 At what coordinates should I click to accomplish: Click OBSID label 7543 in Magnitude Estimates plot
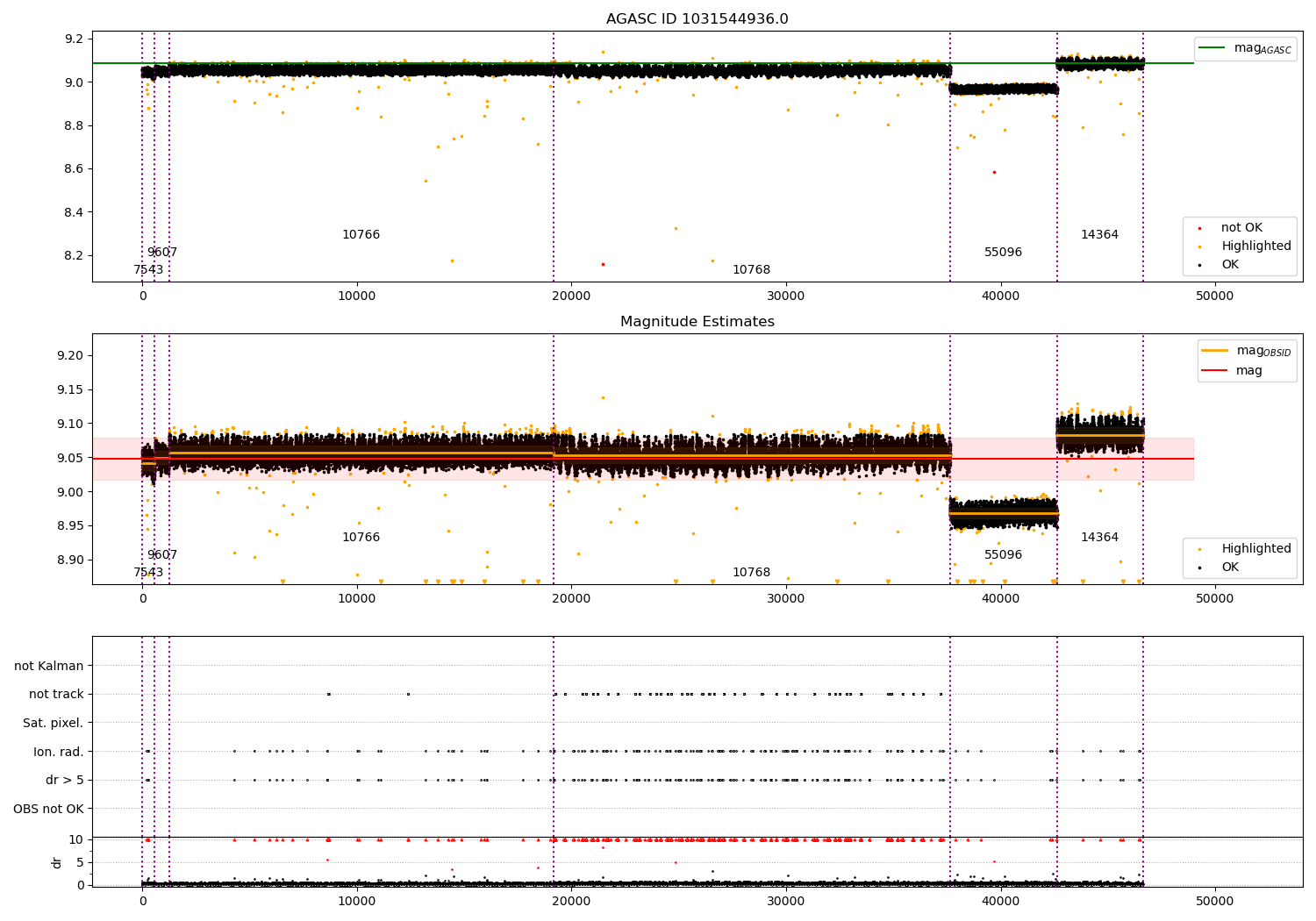[x=148, y=573]
